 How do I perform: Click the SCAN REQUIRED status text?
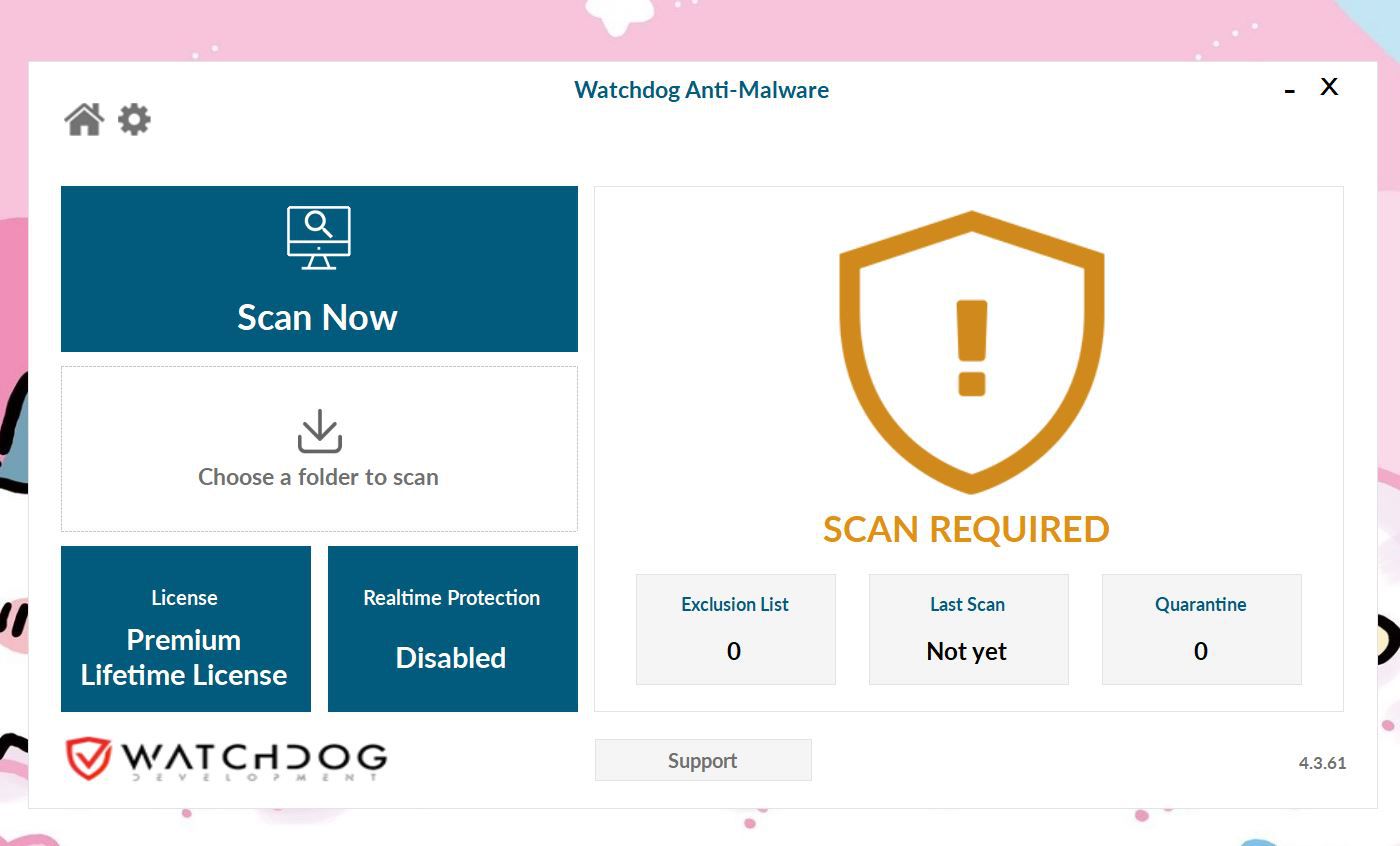(966, 529)
